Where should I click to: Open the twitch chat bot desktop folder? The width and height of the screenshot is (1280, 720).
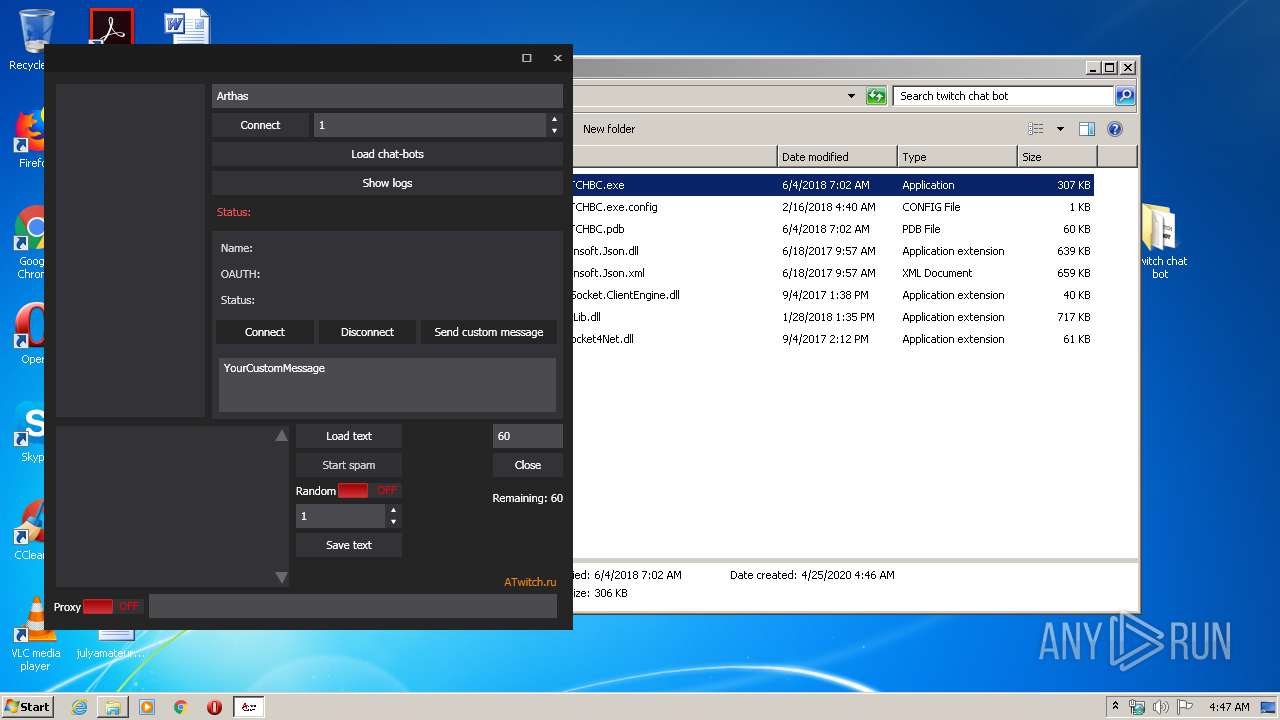pos(1160,243)
